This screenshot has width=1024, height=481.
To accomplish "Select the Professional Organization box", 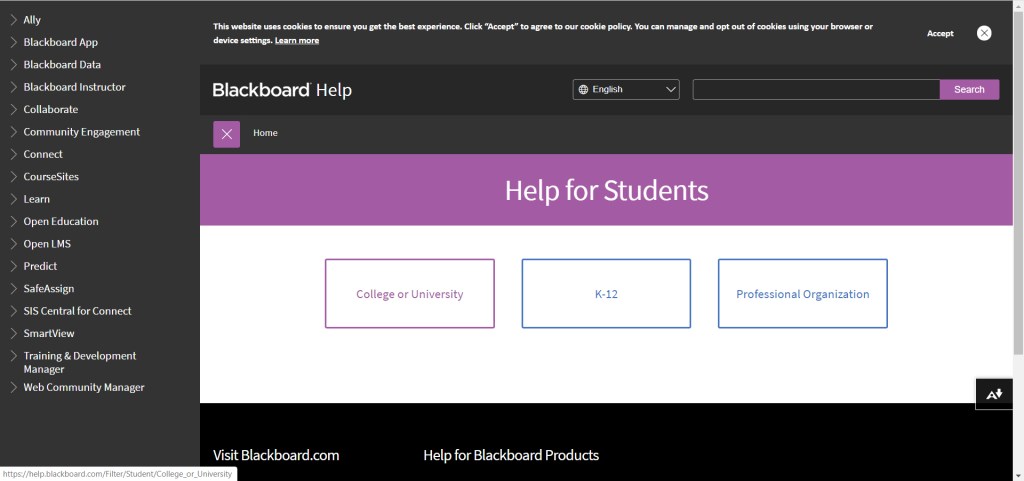I will tap(802, 294).
